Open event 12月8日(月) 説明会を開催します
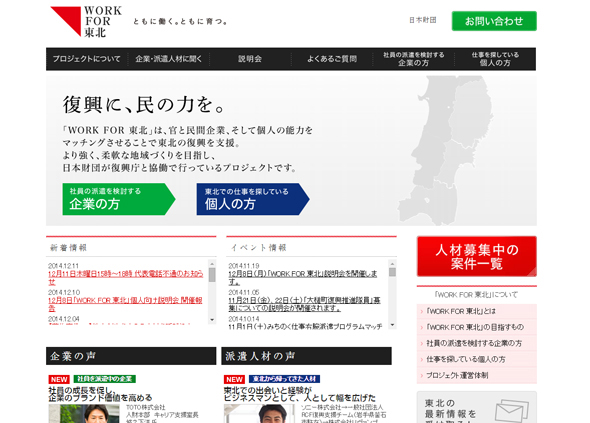Screen dimensions: 590x423 (x=303, y=278)
